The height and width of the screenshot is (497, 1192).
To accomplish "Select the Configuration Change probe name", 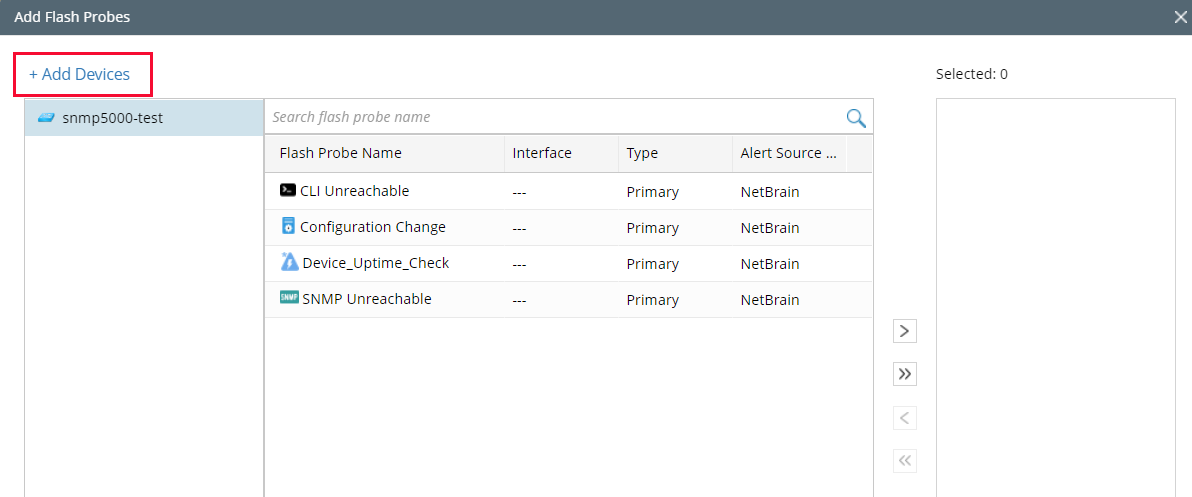I will coord(372,227).
